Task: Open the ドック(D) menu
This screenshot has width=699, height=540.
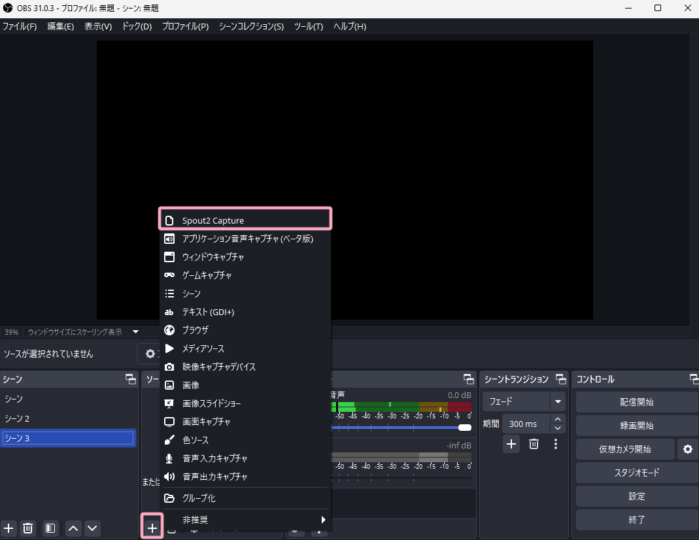Action: [137, 26]
